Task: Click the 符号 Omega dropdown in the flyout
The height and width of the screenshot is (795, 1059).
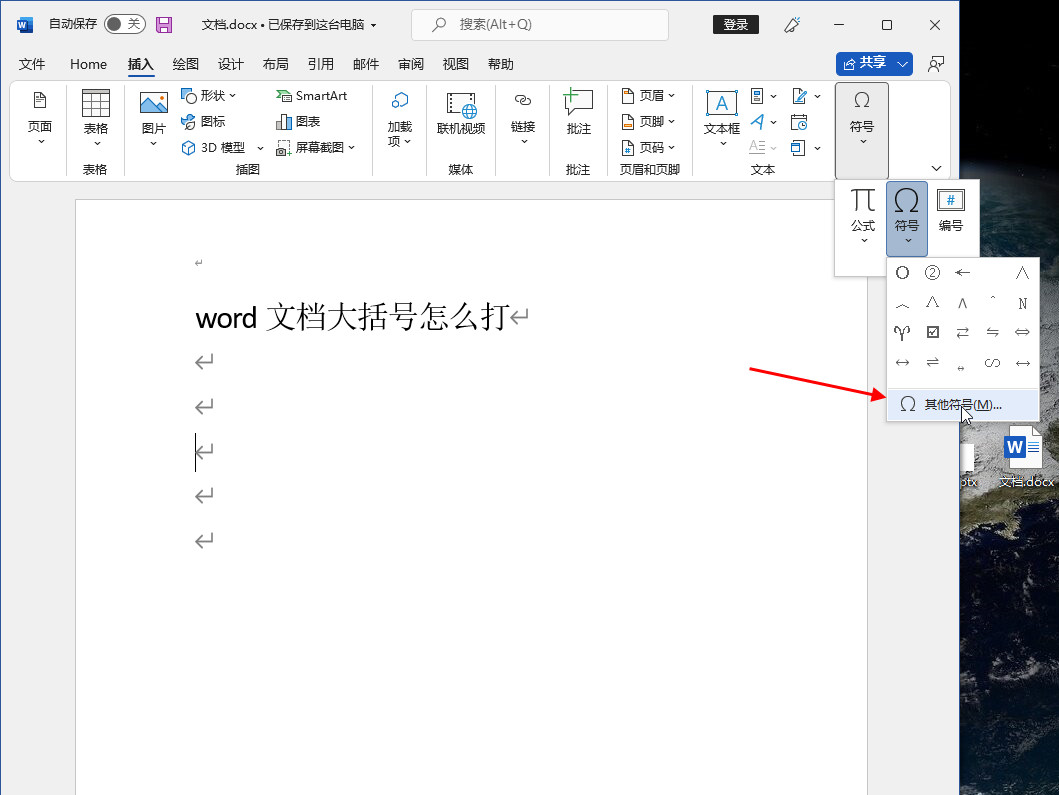Action: [x=906, y=218]
